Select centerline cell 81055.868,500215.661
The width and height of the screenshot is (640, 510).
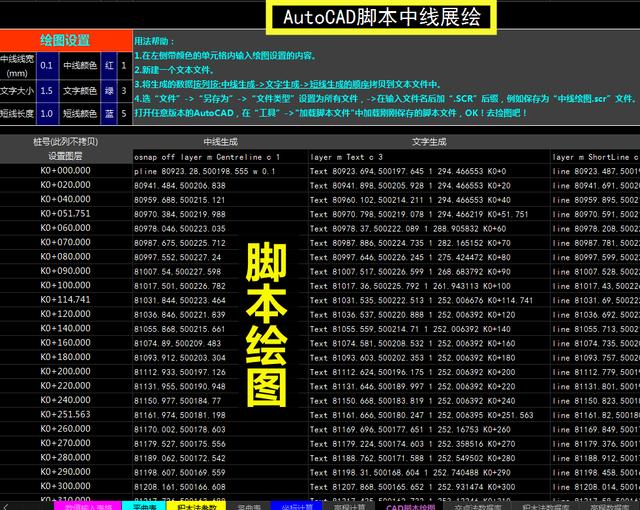(x=220, y=329)
